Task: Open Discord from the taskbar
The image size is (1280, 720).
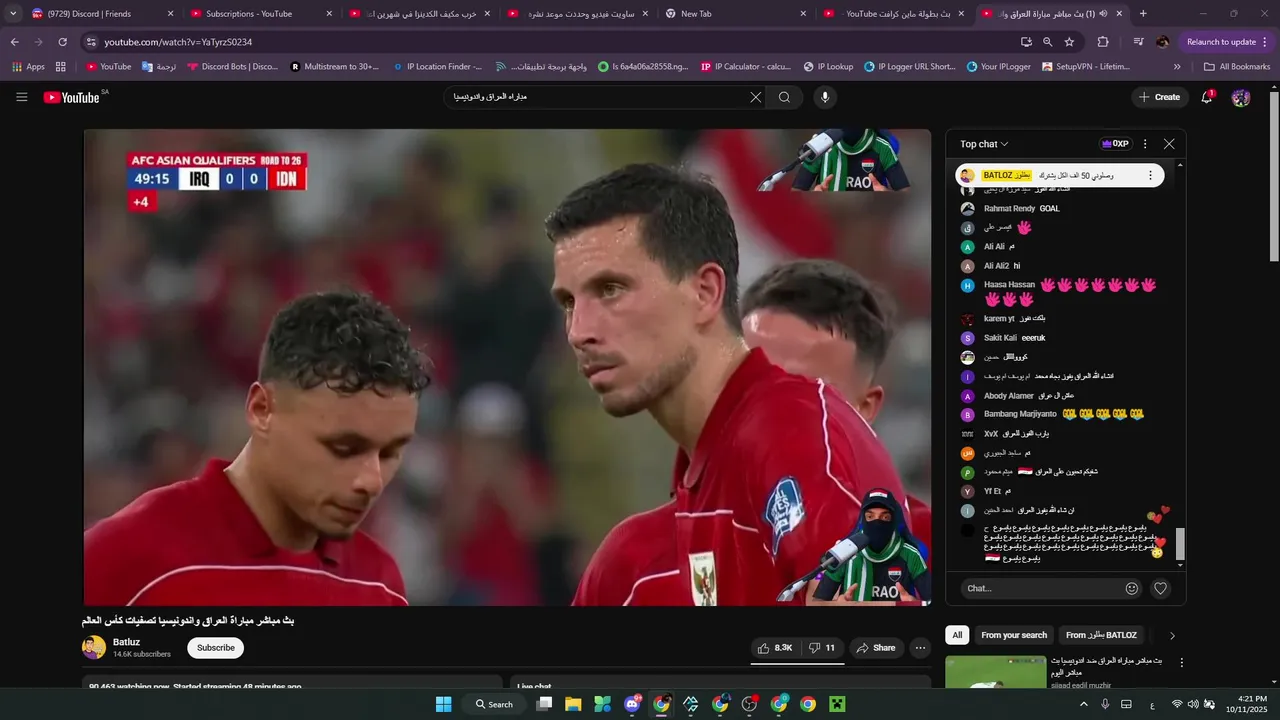Action: coord(632,704)
